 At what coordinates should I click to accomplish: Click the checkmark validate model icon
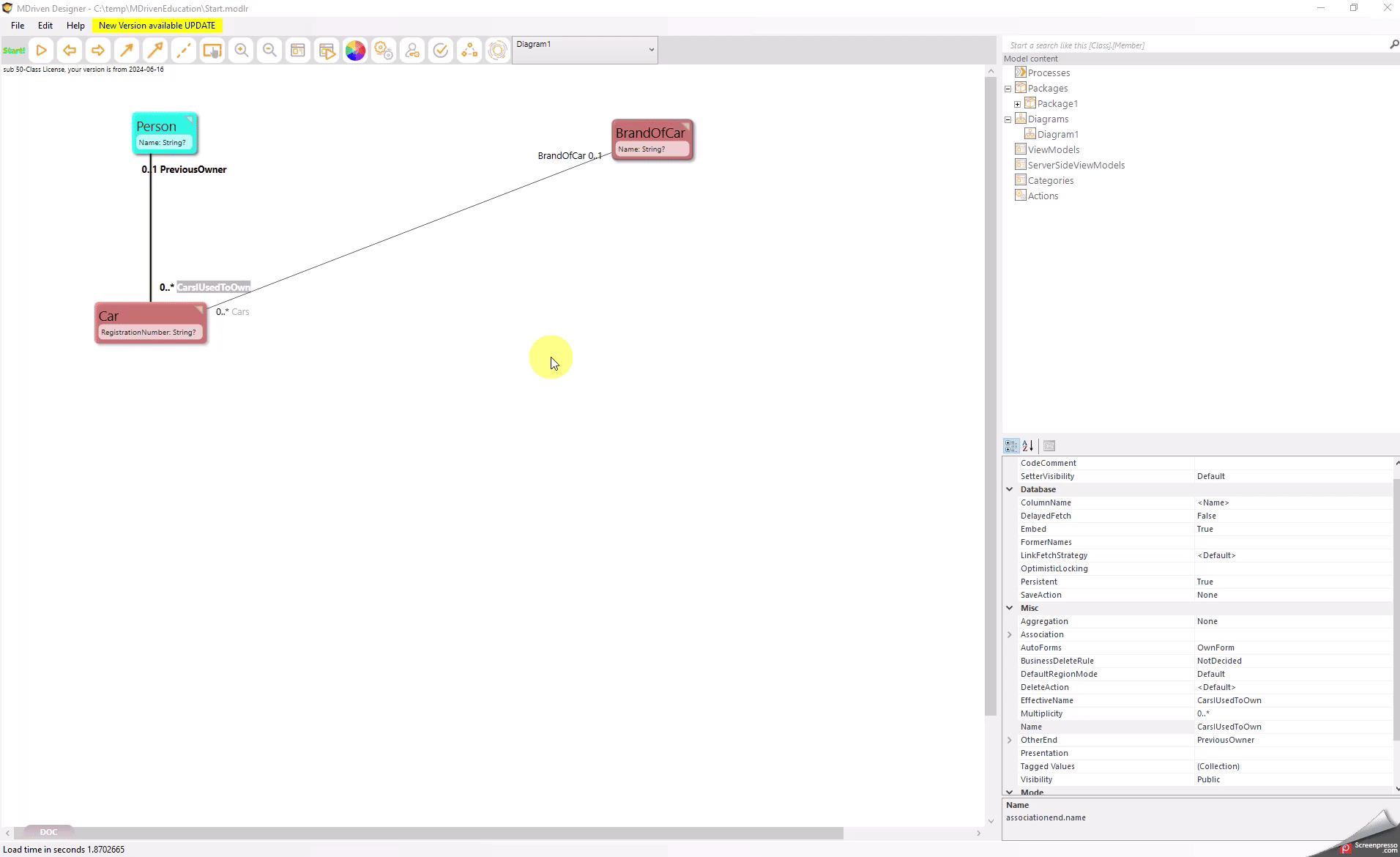point(441,51)
